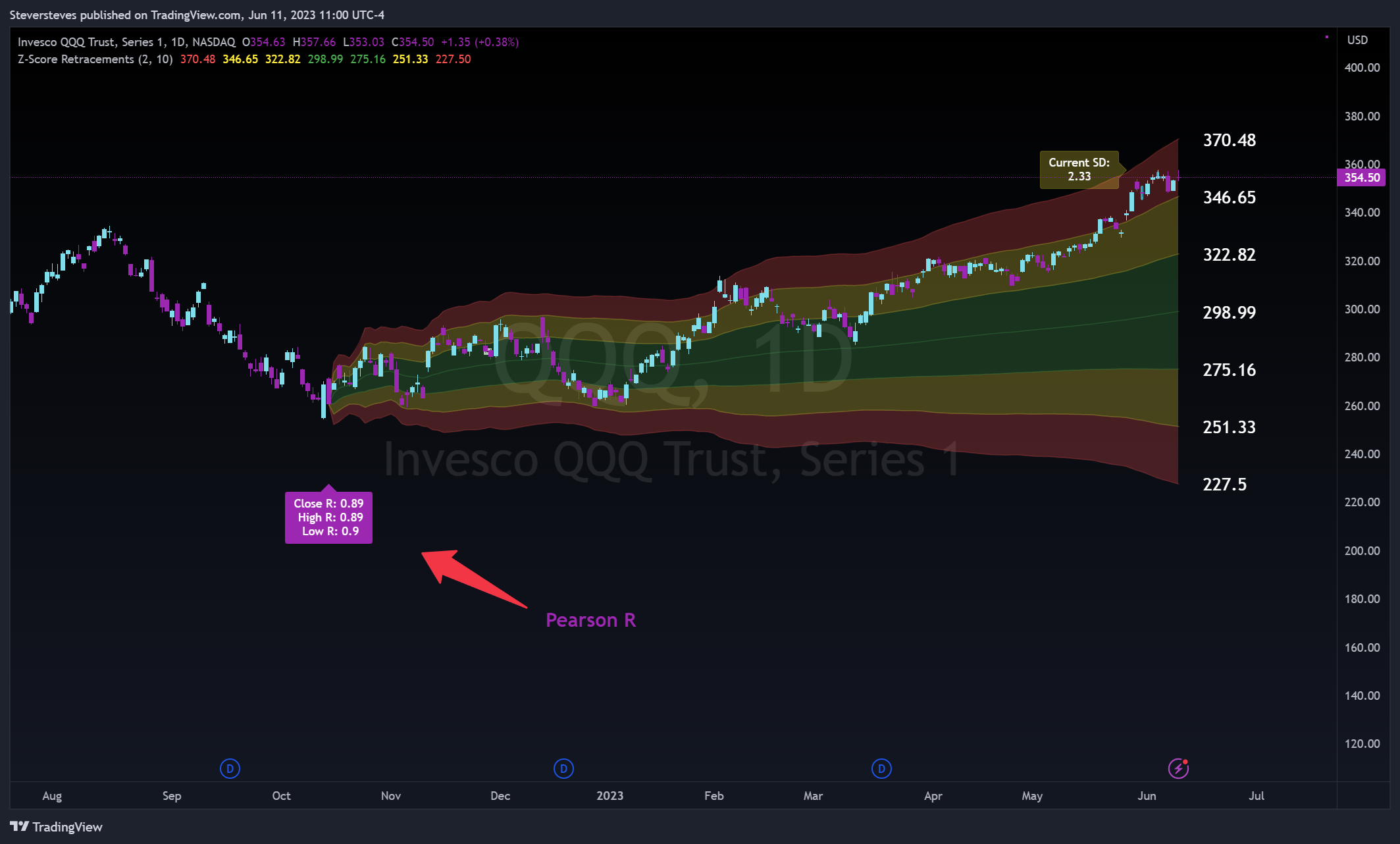Click the Sep label on time axis
The height and width of the screenshot is (844, 1400).
[x=172, y=796]
